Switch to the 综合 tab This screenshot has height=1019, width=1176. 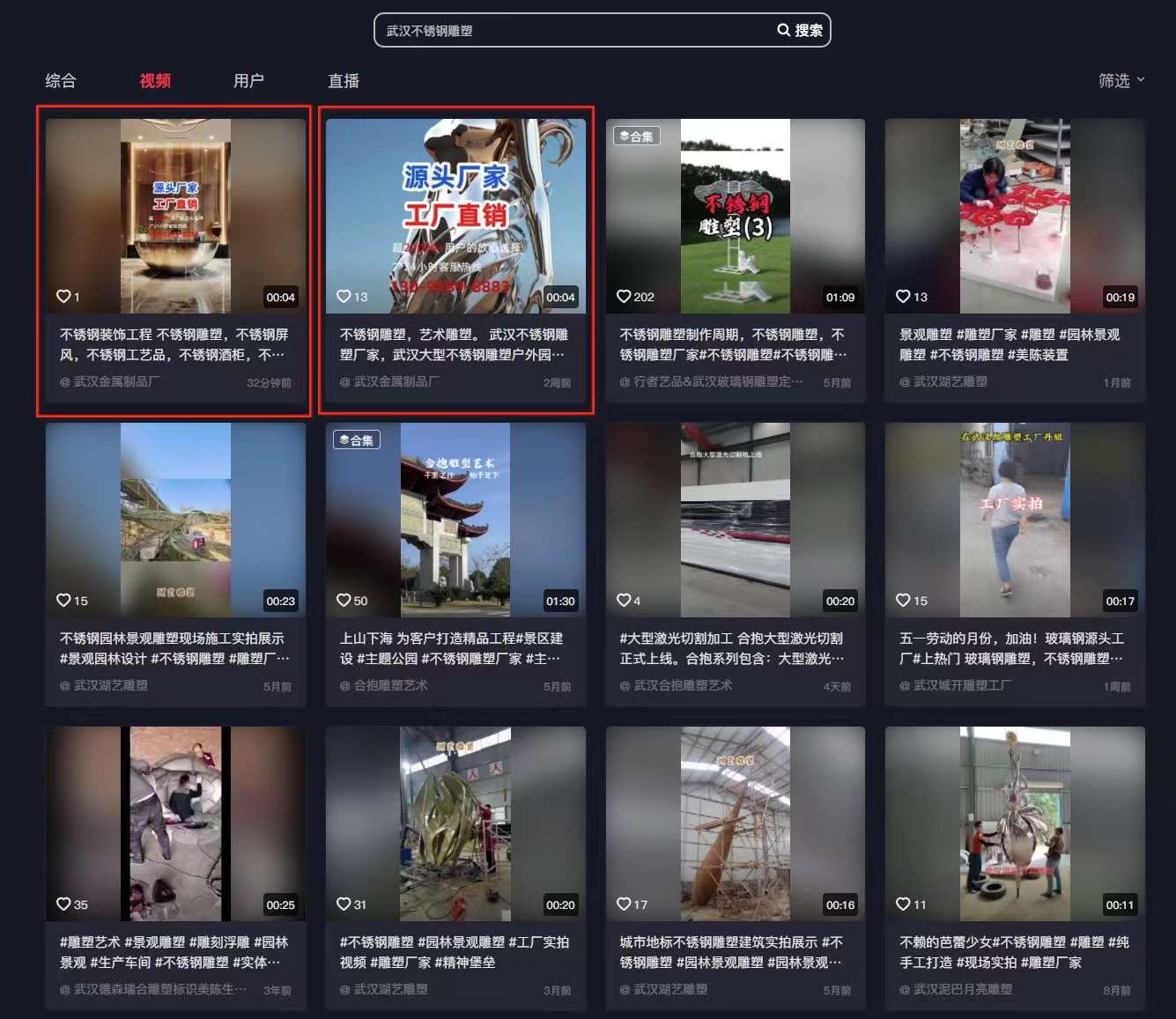(x=61, y=81)
